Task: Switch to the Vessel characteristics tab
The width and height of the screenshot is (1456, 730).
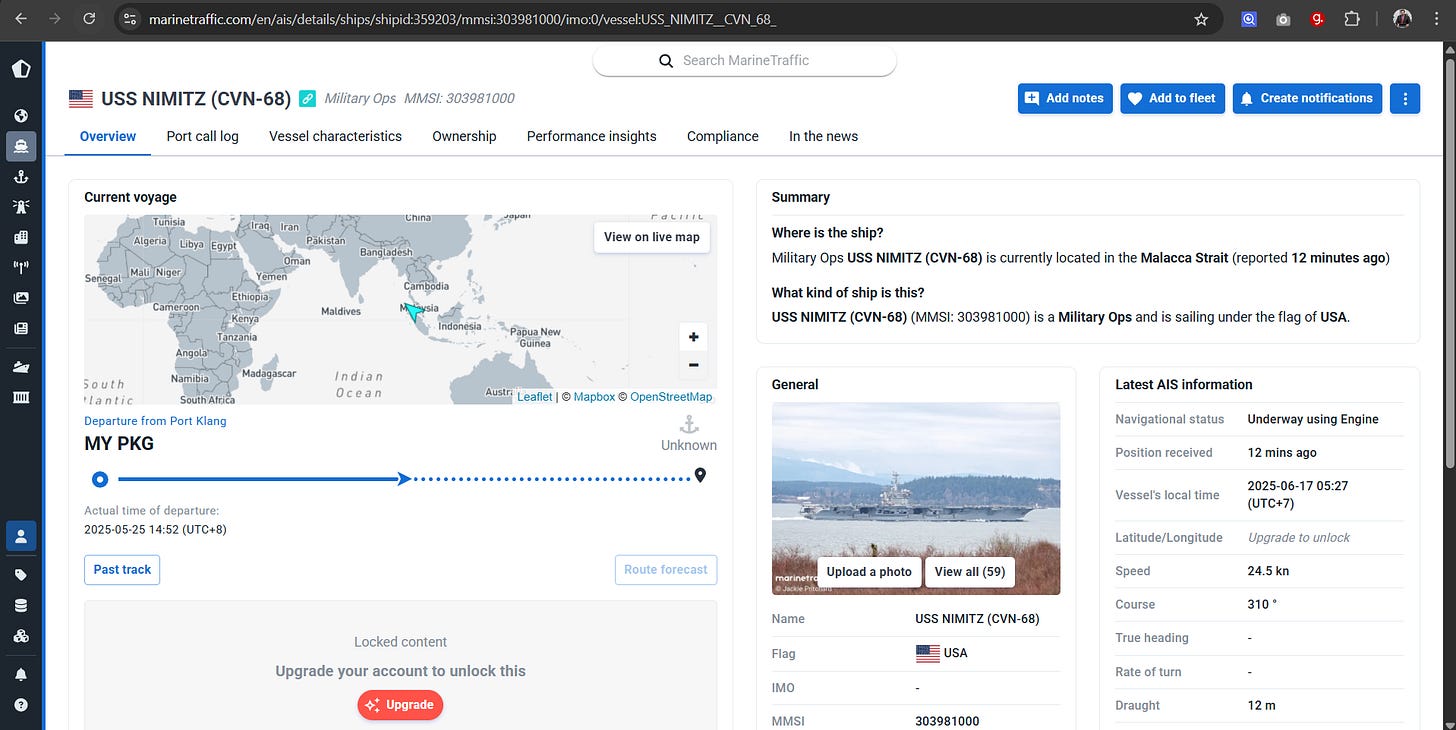Action: coord(335,136)
